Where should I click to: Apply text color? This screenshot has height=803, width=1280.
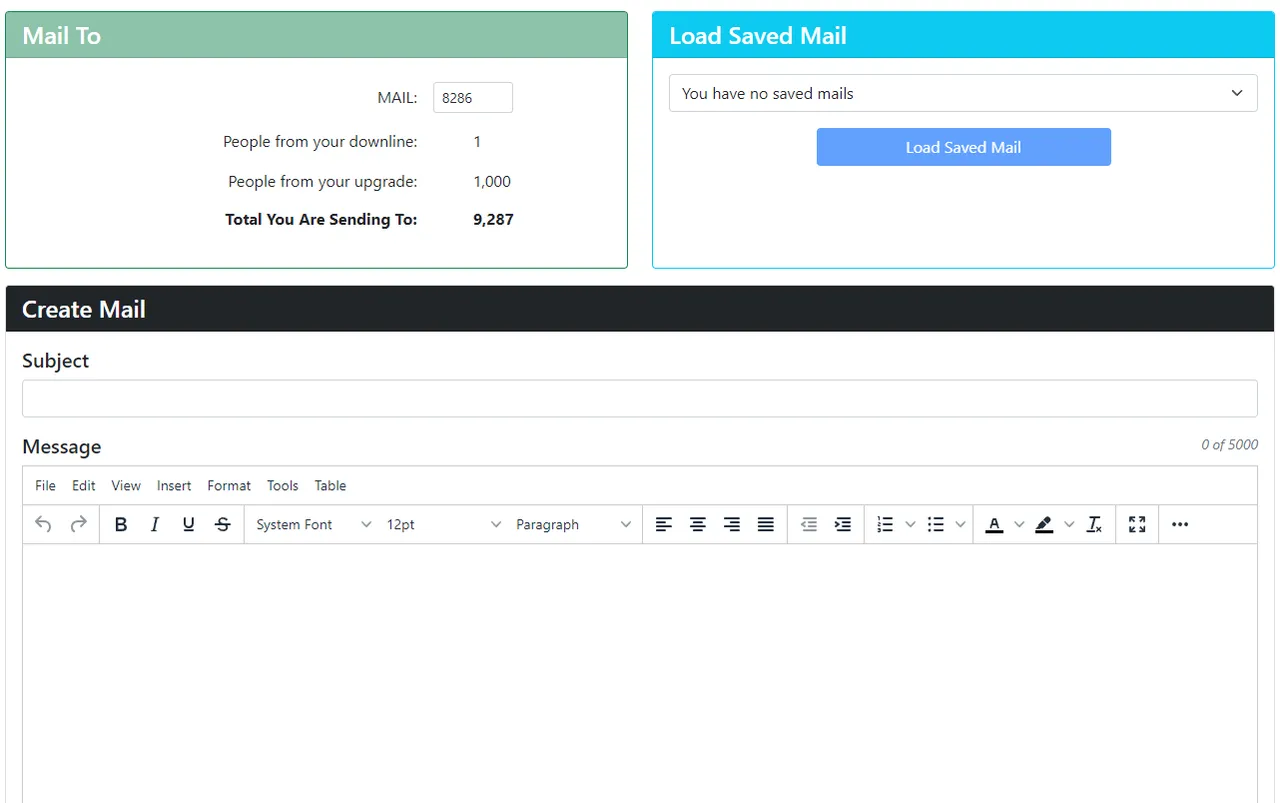(994, 524)
